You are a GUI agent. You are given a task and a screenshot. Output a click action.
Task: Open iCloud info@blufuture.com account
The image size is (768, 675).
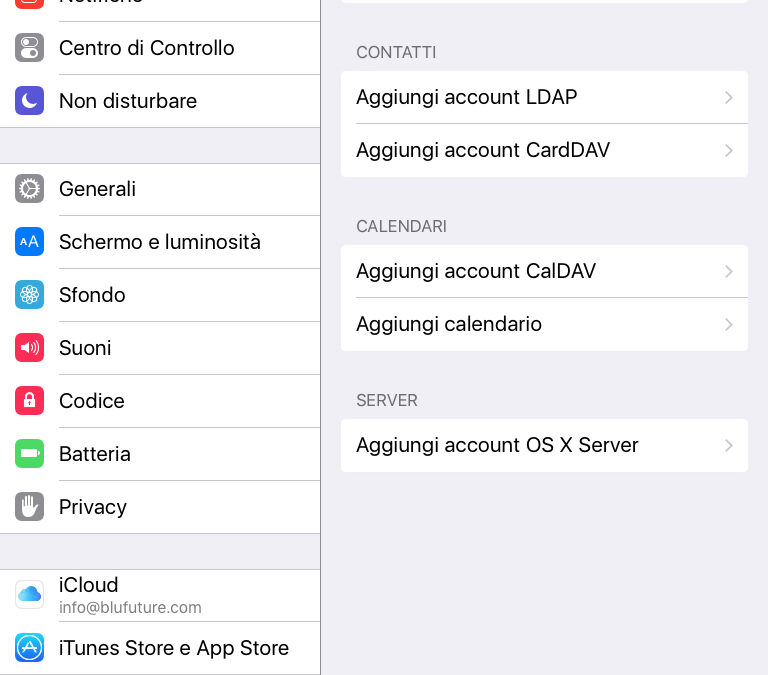[x=160, y=595]
